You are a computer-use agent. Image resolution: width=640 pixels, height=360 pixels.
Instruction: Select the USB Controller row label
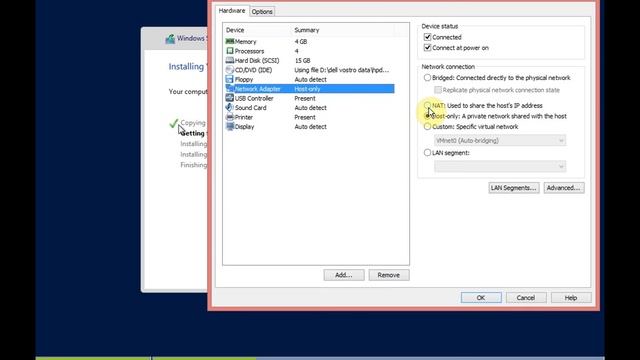[254, 98]
